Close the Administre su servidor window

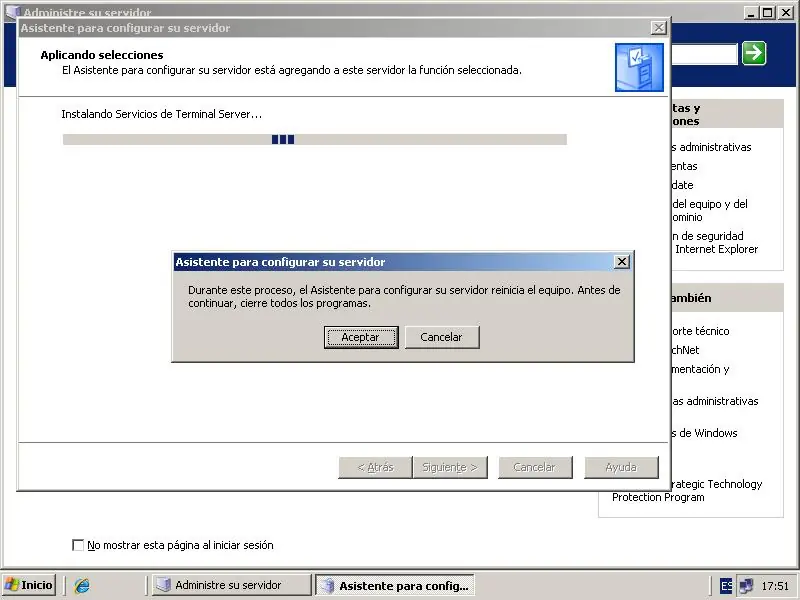(x=786, y=13)
